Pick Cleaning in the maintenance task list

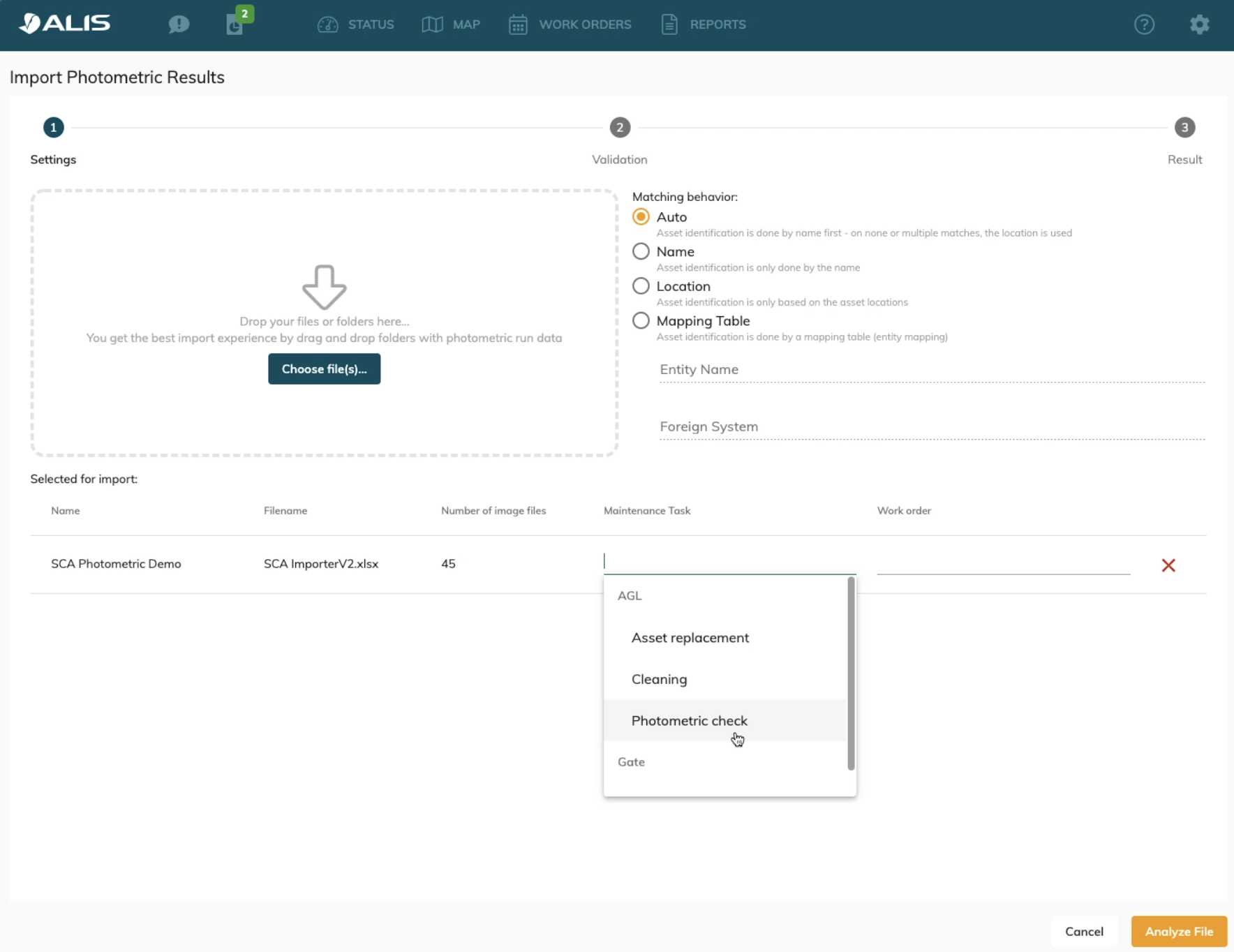659,679
